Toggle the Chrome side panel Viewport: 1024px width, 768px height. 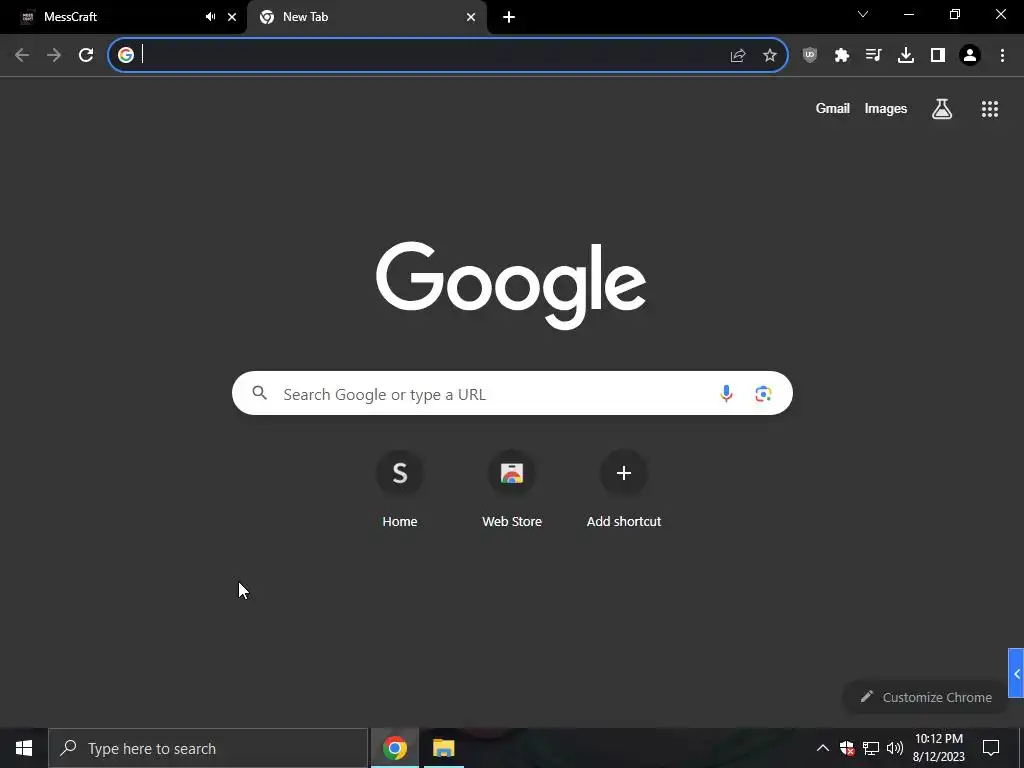pyautogui.click(x=938, y=55)
